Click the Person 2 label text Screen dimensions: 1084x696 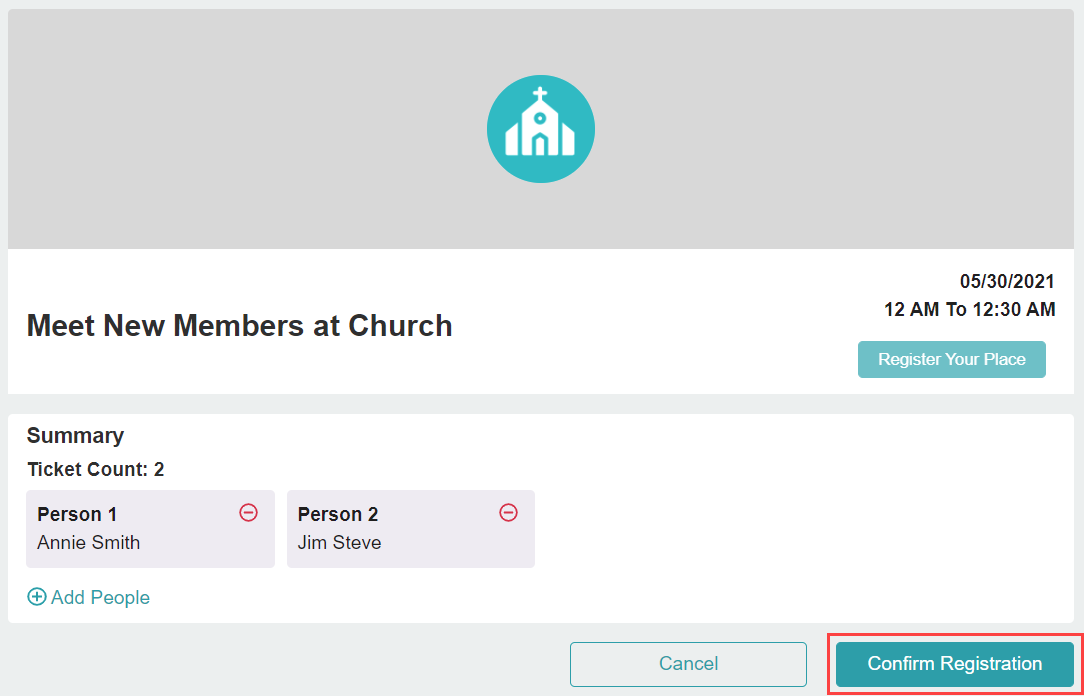[338, 514]
